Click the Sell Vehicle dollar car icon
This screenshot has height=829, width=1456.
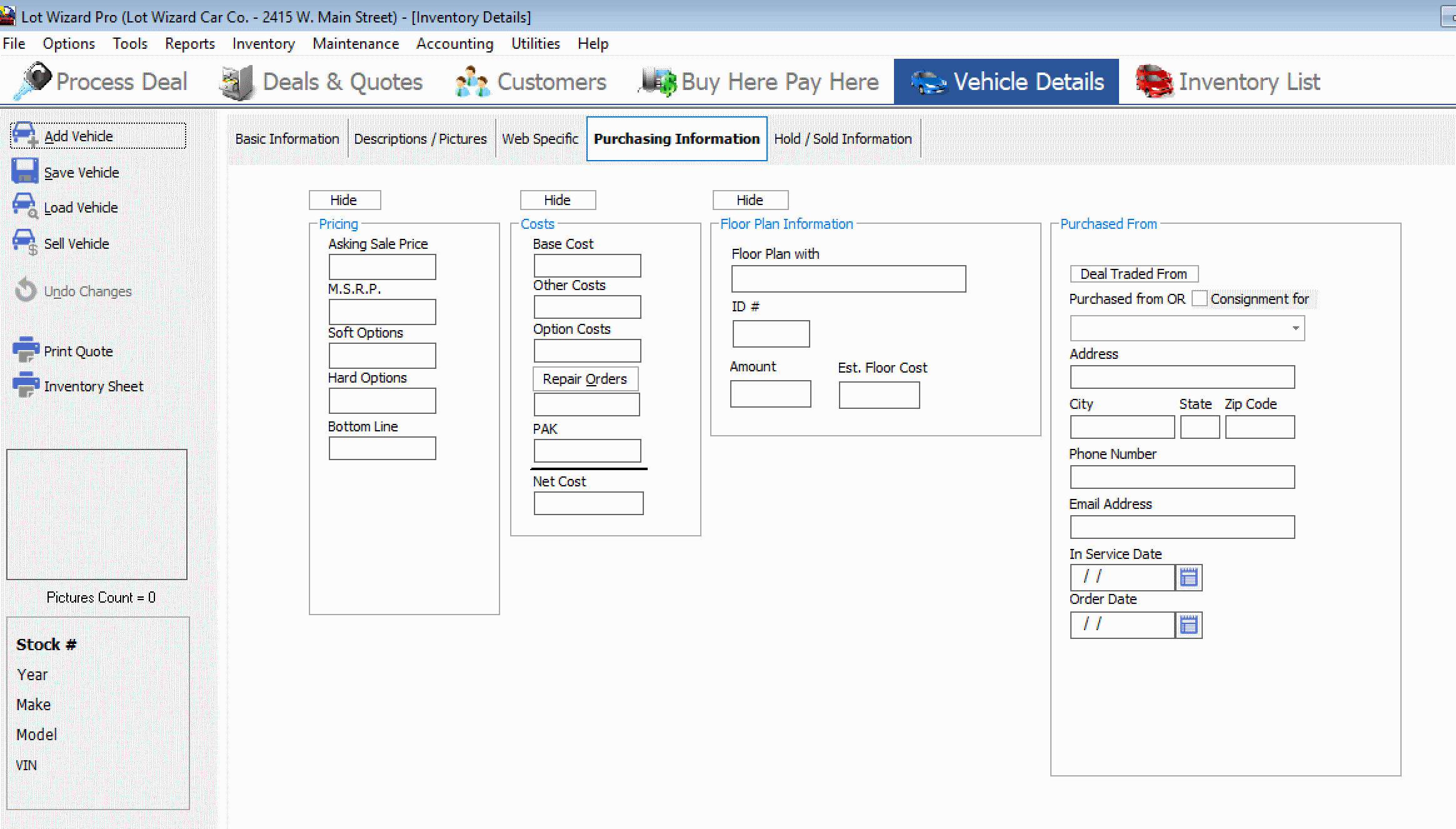pos(24,243)
